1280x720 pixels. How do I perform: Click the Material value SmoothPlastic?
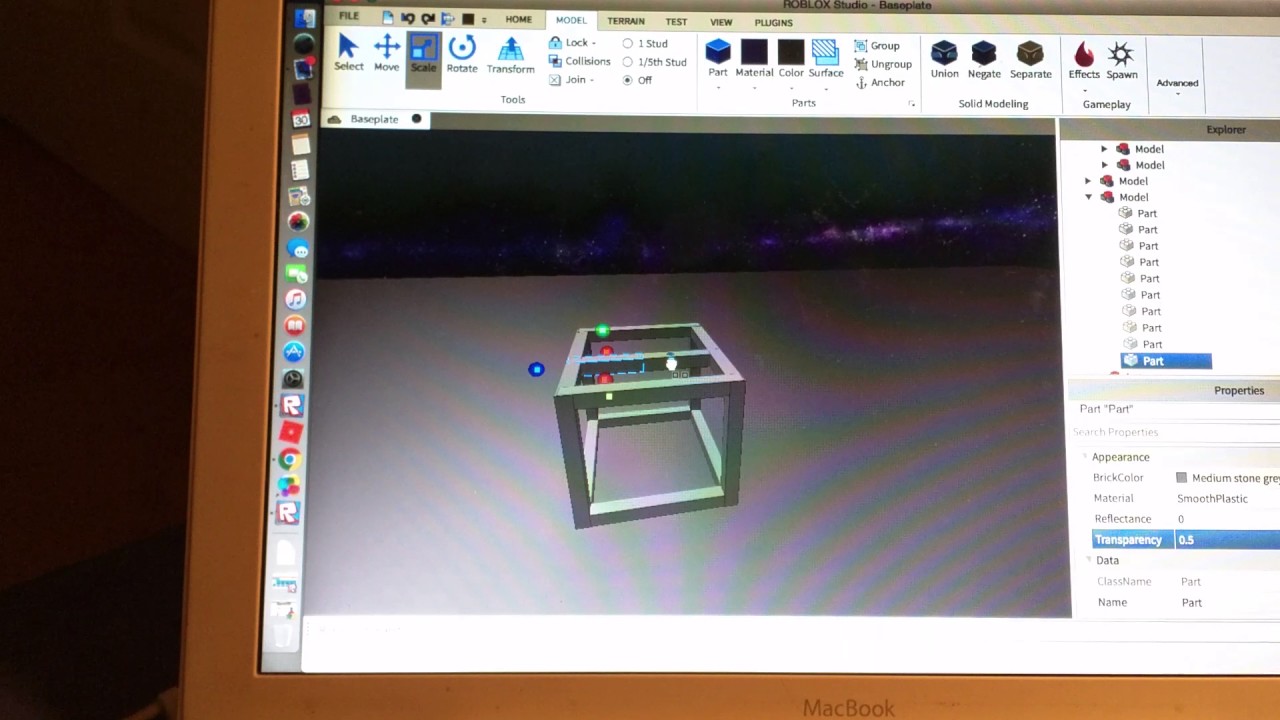1212,498
